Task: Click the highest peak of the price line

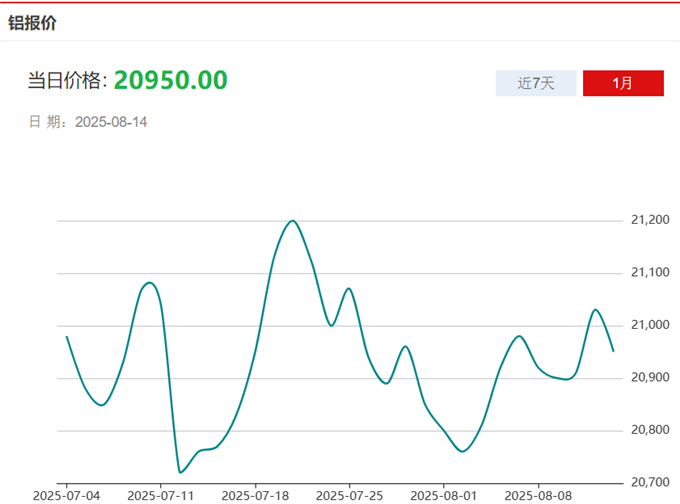Action: [292, 221]
